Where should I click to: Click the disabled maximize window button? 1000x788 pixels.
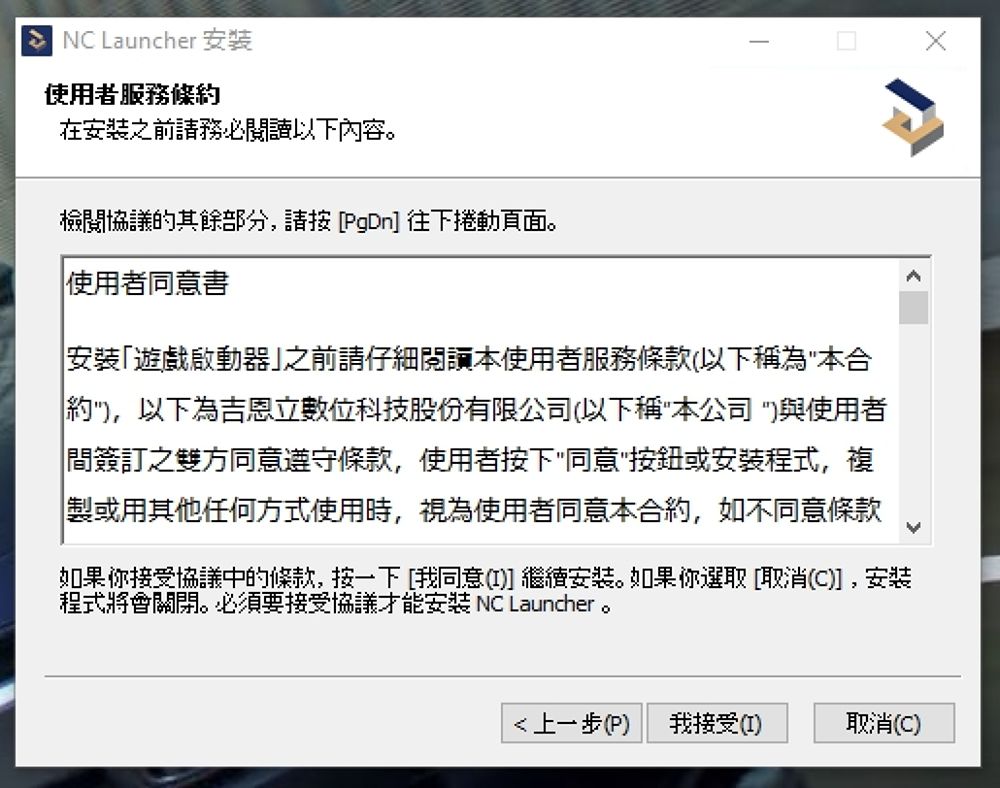tap(846, 41)
